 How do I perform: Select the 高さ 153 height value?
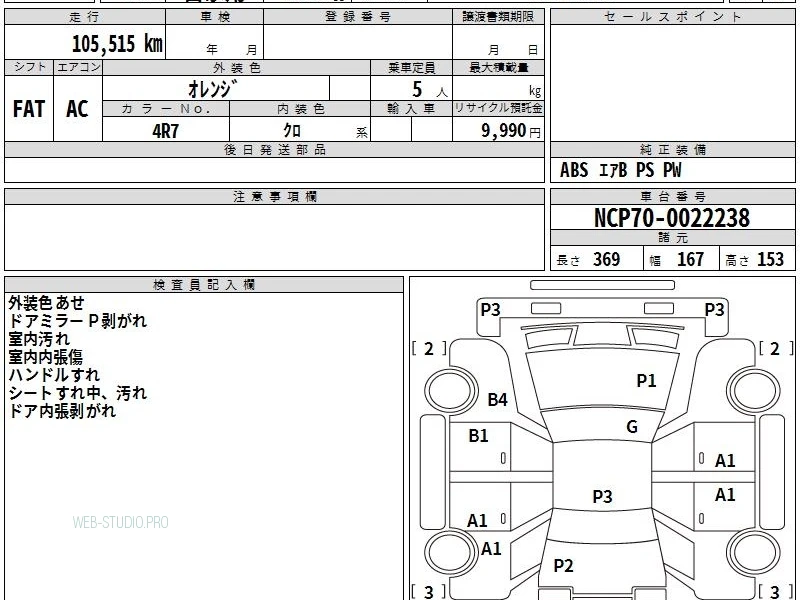(754, 260)
